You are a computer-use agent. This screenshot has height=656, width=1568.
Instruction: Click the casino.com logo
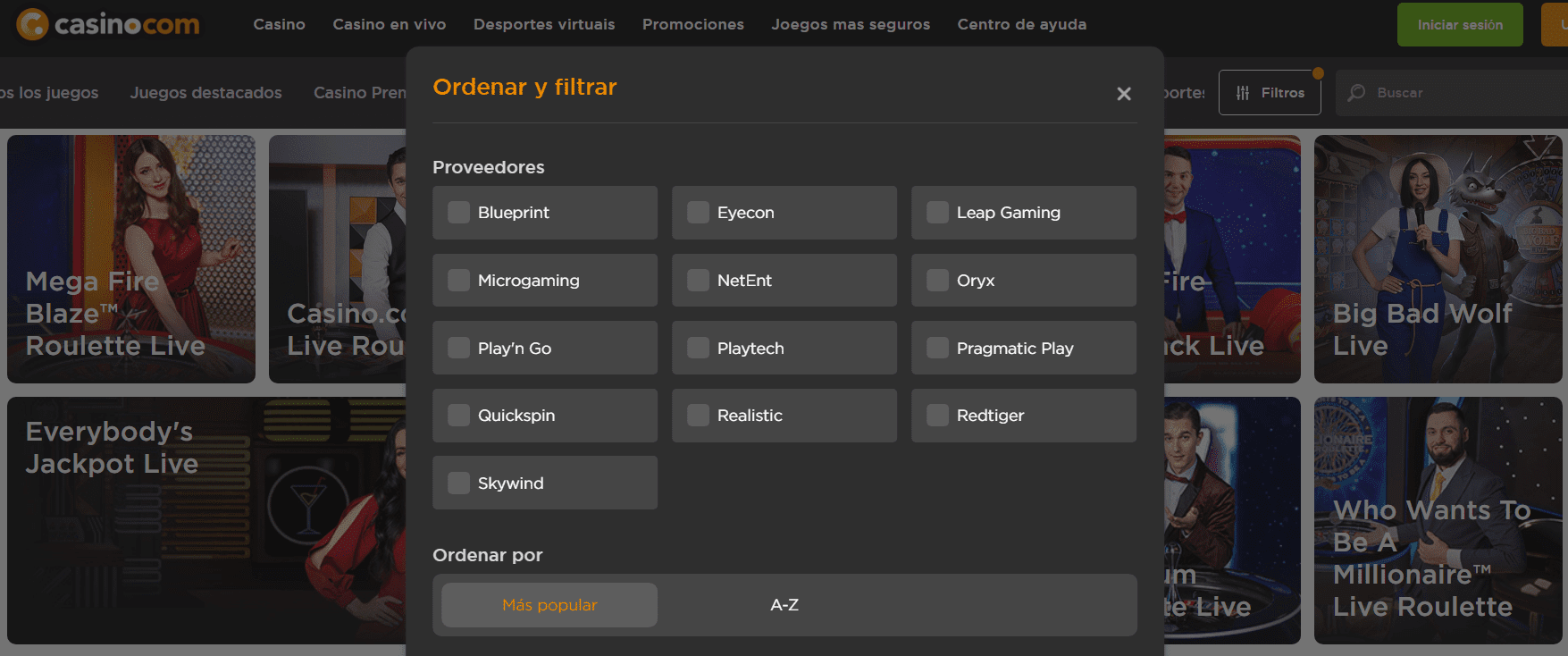click(108, 24)
